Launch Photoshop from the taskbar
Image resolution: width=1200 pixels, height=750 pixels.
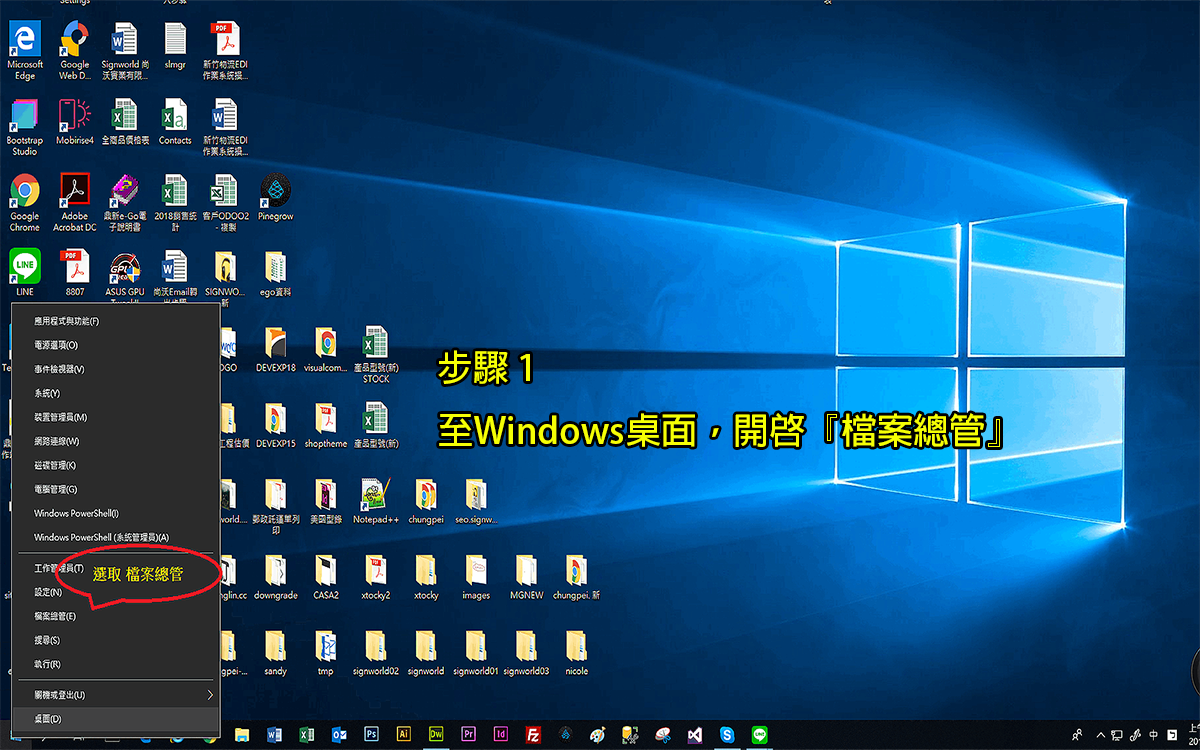(x=371, y=733)
